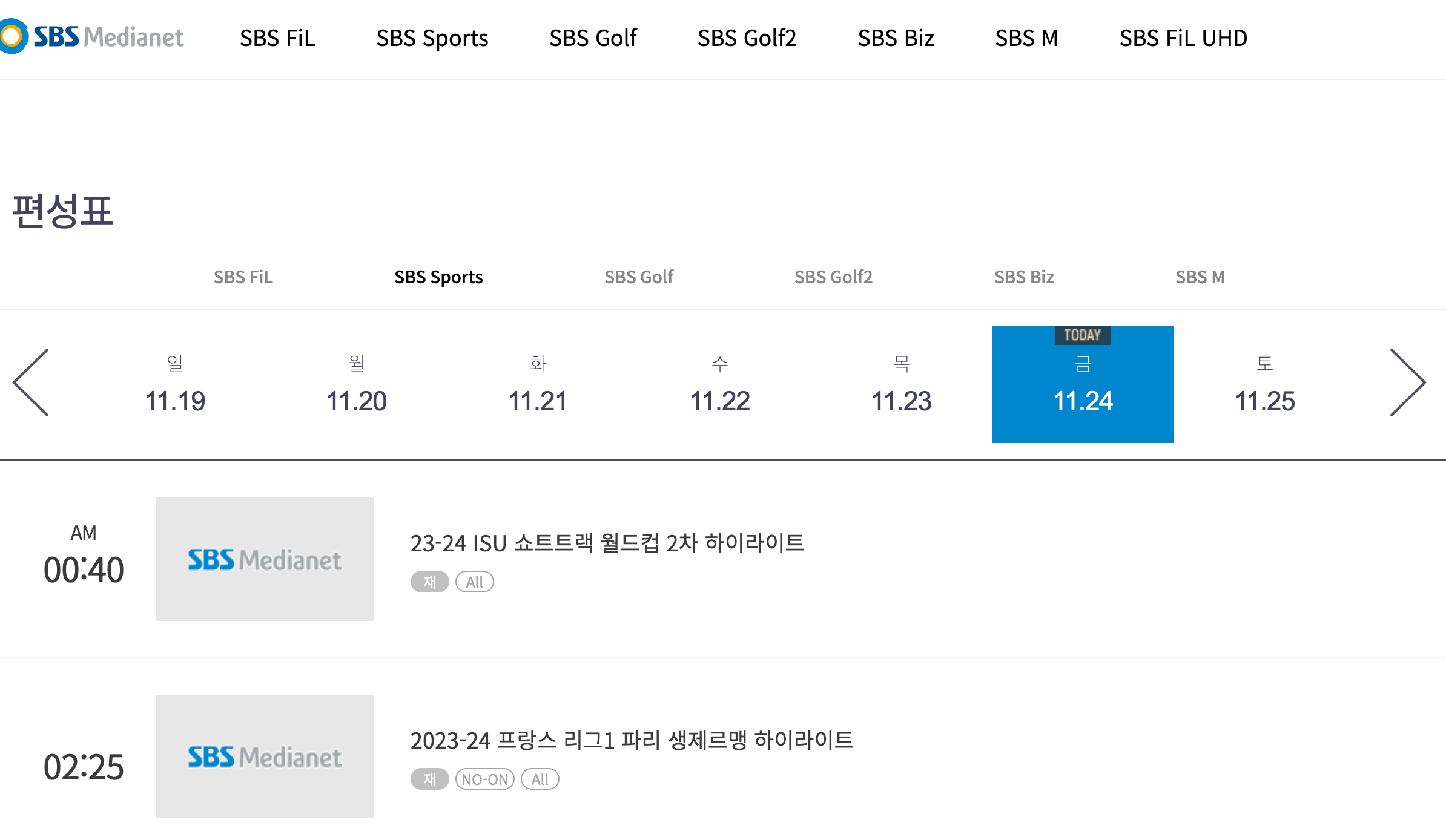Click the 재 badge on the Ligue 1 program

coord(429,779)
